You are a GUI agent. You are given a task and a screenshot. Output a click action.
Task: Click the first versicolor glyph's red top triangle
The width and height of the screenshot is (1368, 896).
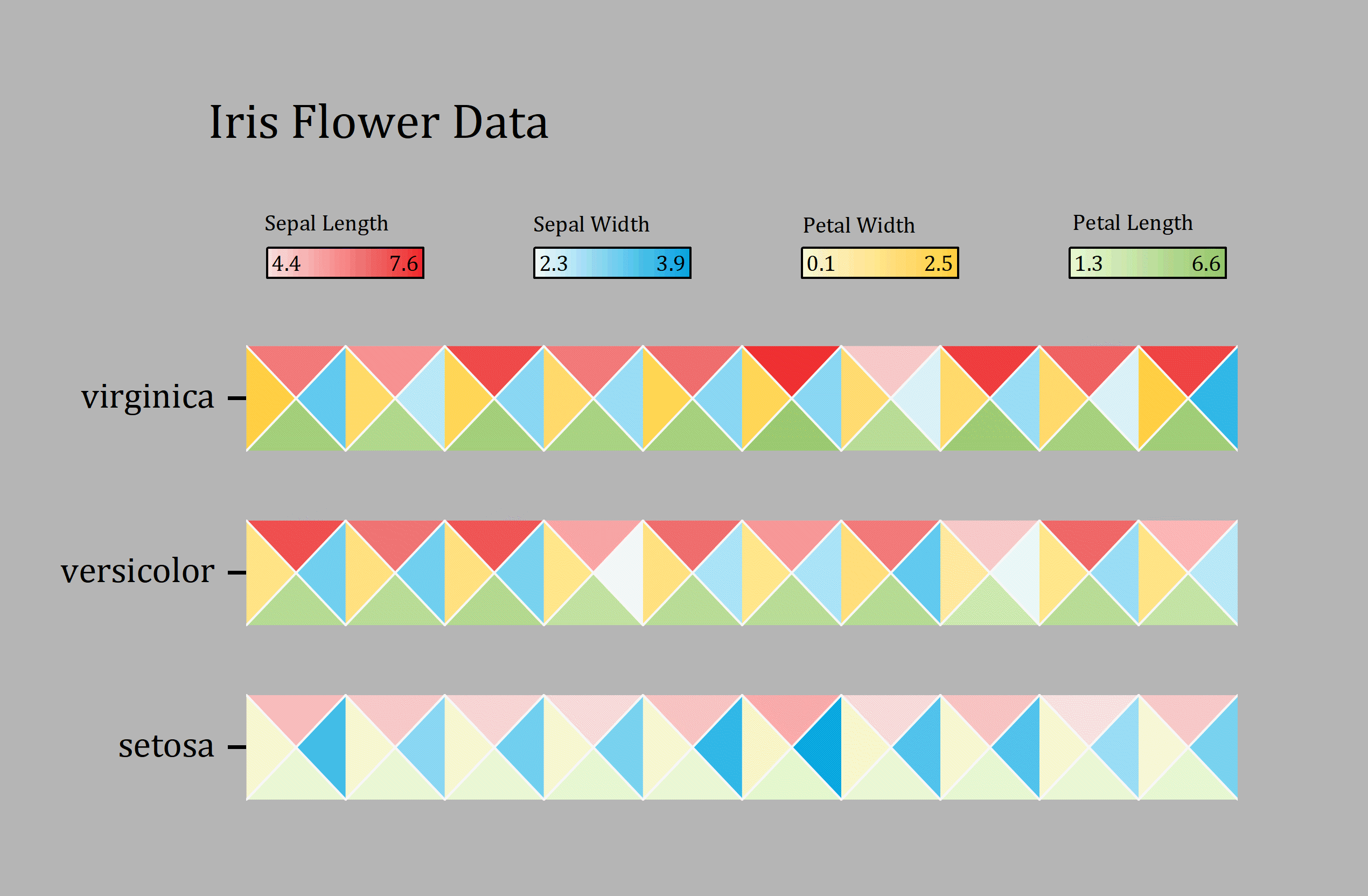tap(296, 539)
